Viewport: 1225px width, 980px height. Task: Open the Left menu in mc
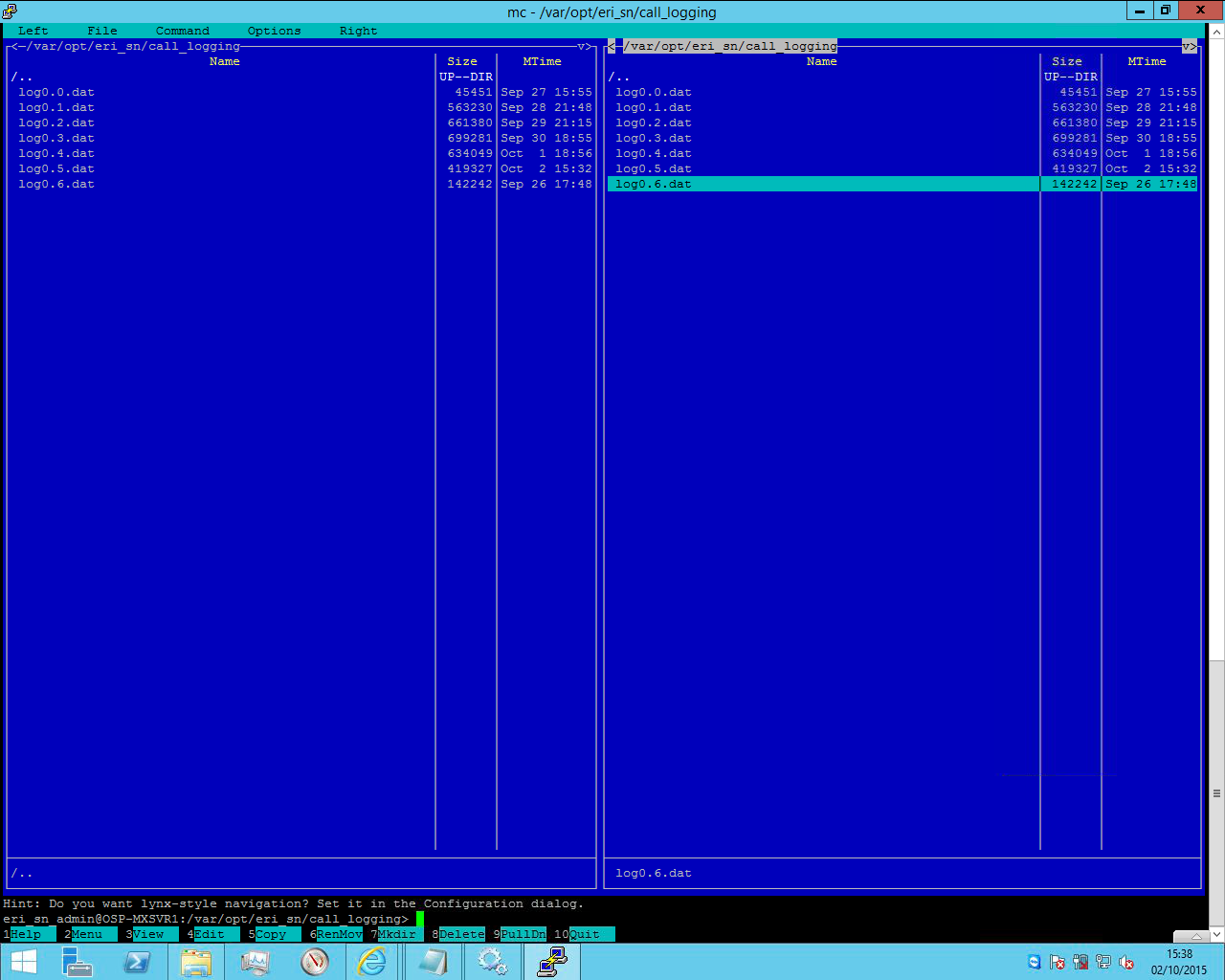(33, 31)
